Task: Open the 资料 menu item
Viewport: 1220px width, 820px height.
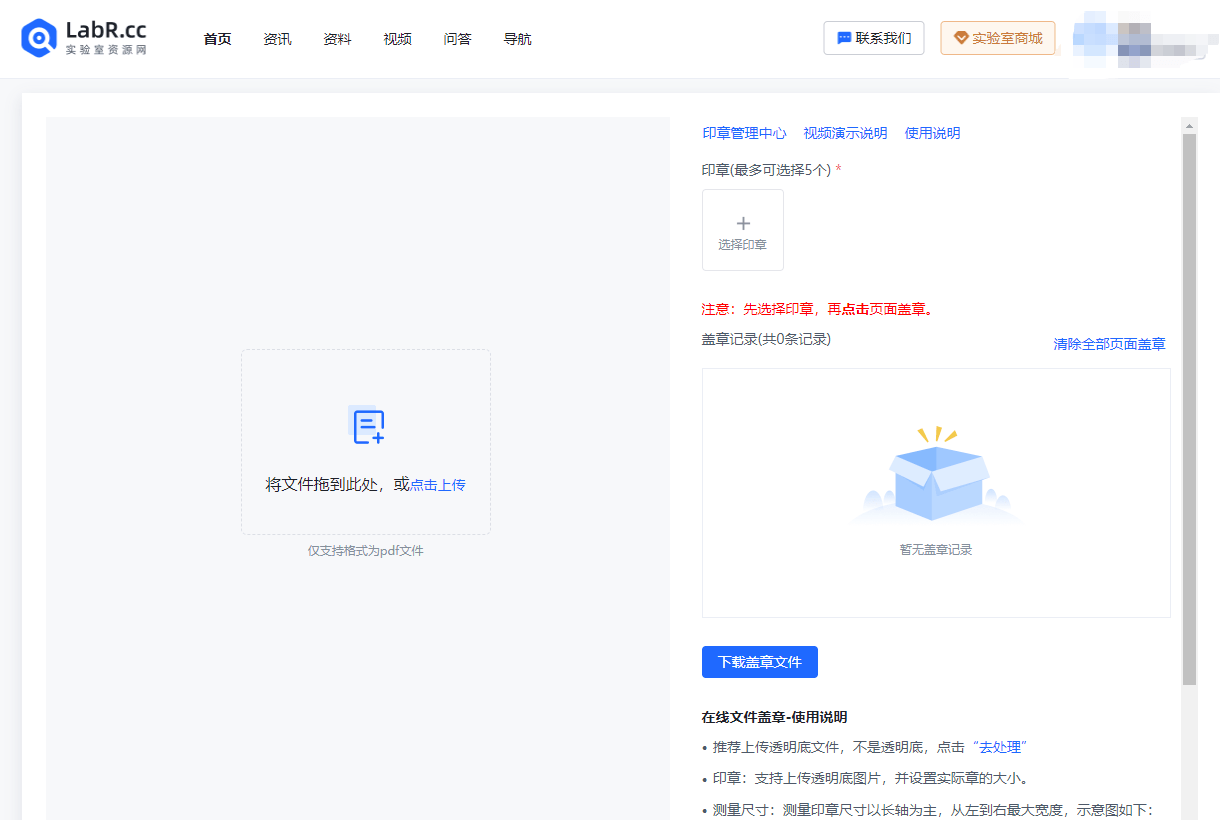Action: click(337, 39)
